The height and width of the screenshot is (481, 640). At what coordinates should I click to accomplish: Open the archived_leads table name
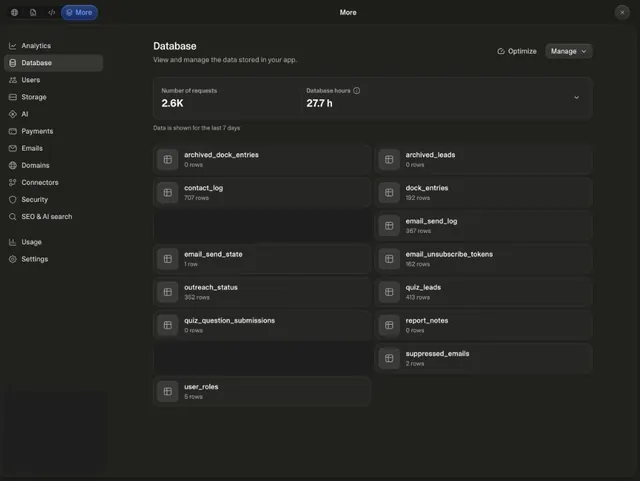[x=430, y=155]
